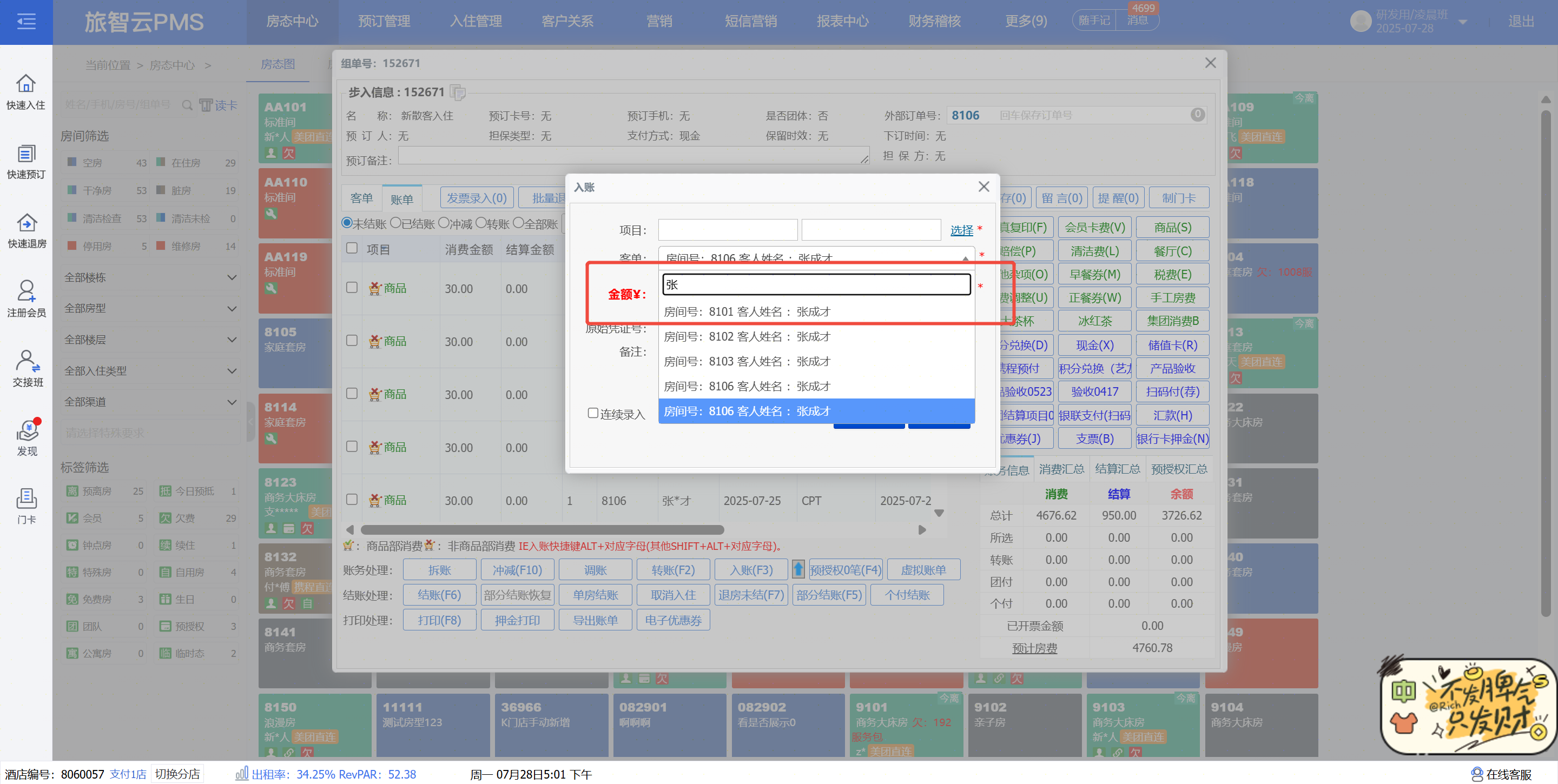Choose 房间号 8102 张成才 from the list
Image resolution: width=1558 pixels, height=784 pixels.
[x=816, y=337]
